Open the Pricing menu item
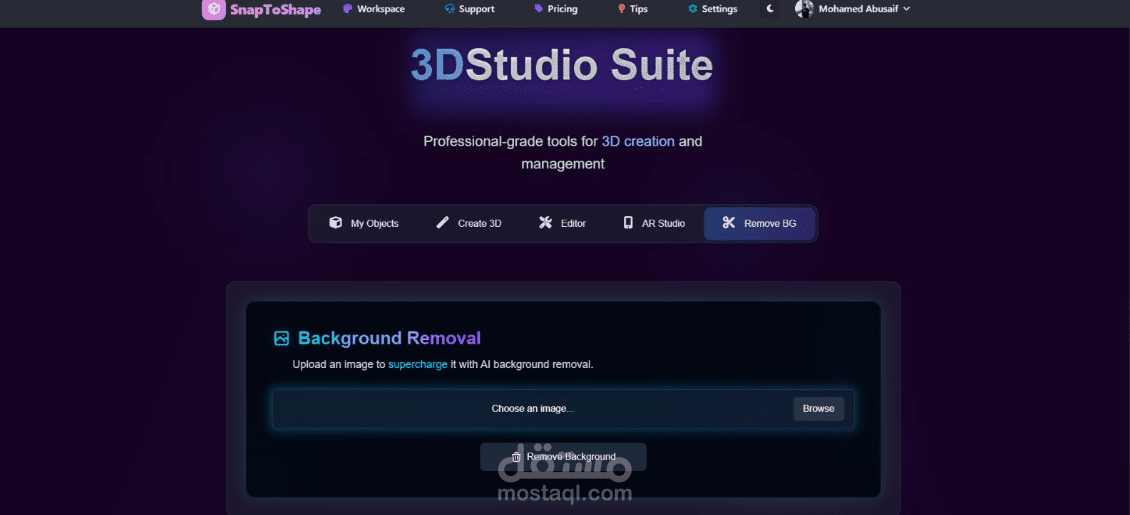This screenshot has width=1130, height=515. click(562, 9)
